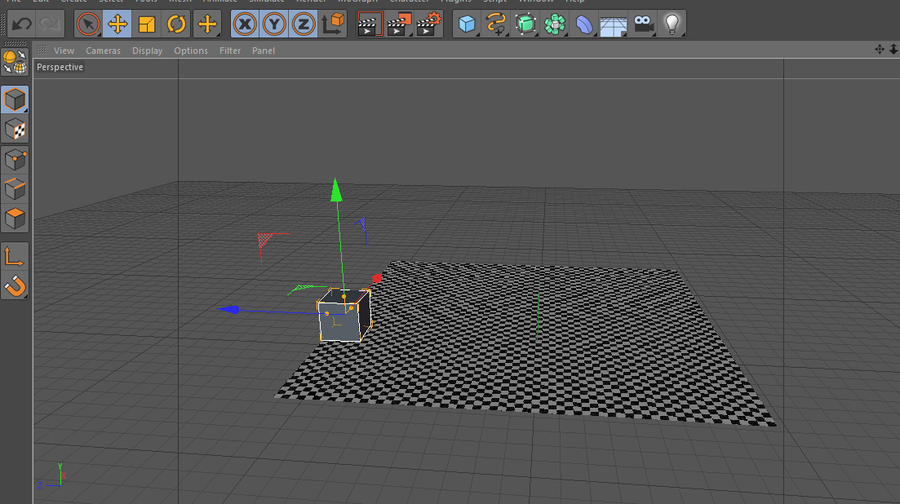The height and width of the screenshot is (504, 900).
Task: Click the red plane-constraint corner handle
Action: [x=265, y=239]
